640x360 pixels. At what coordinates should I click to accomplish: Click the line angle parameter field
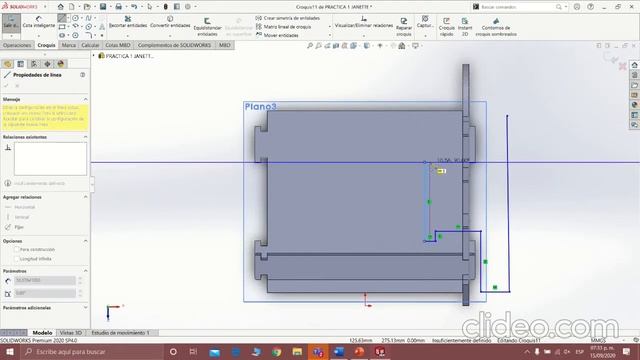[x=45, y=293]
